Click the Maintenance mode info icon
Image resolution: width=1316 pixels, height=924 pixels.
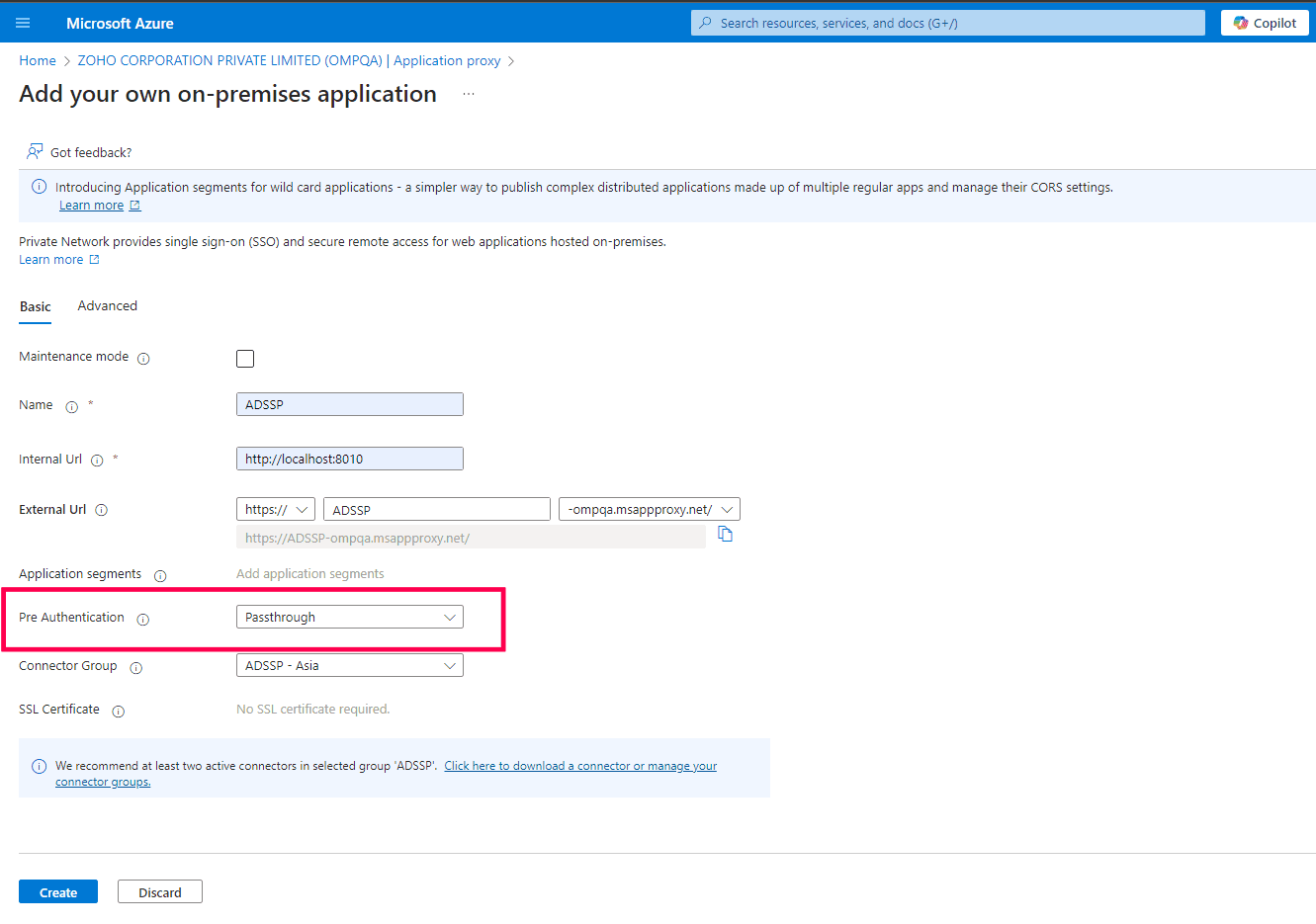click(x=143, y=358)
